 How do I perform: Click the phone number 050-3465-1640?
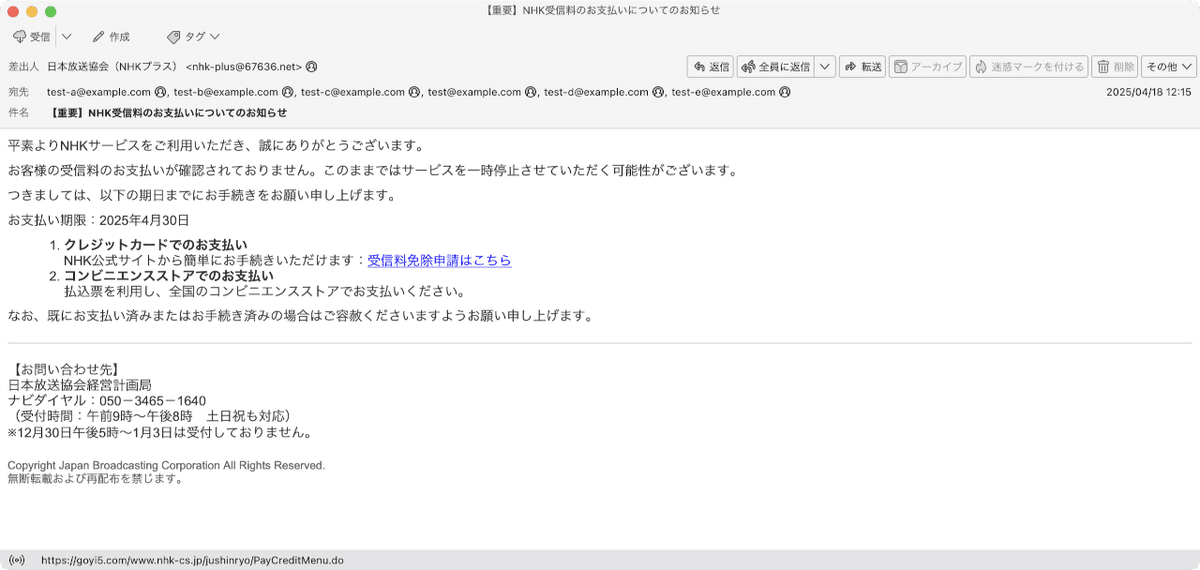[153, 401]
